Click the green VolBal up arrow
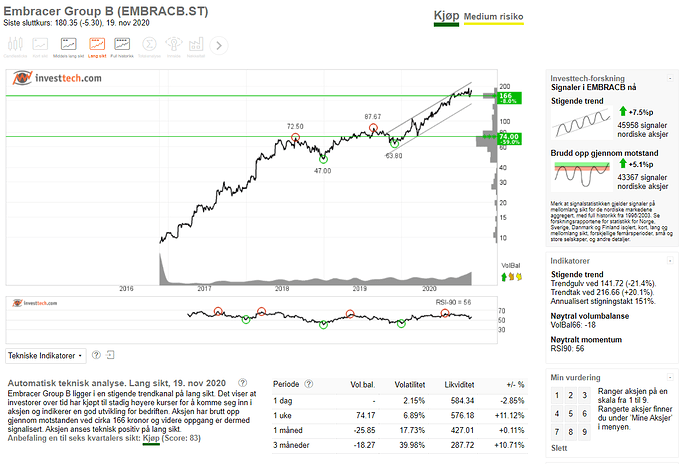The image size is (690, 464). coord(504,277)
